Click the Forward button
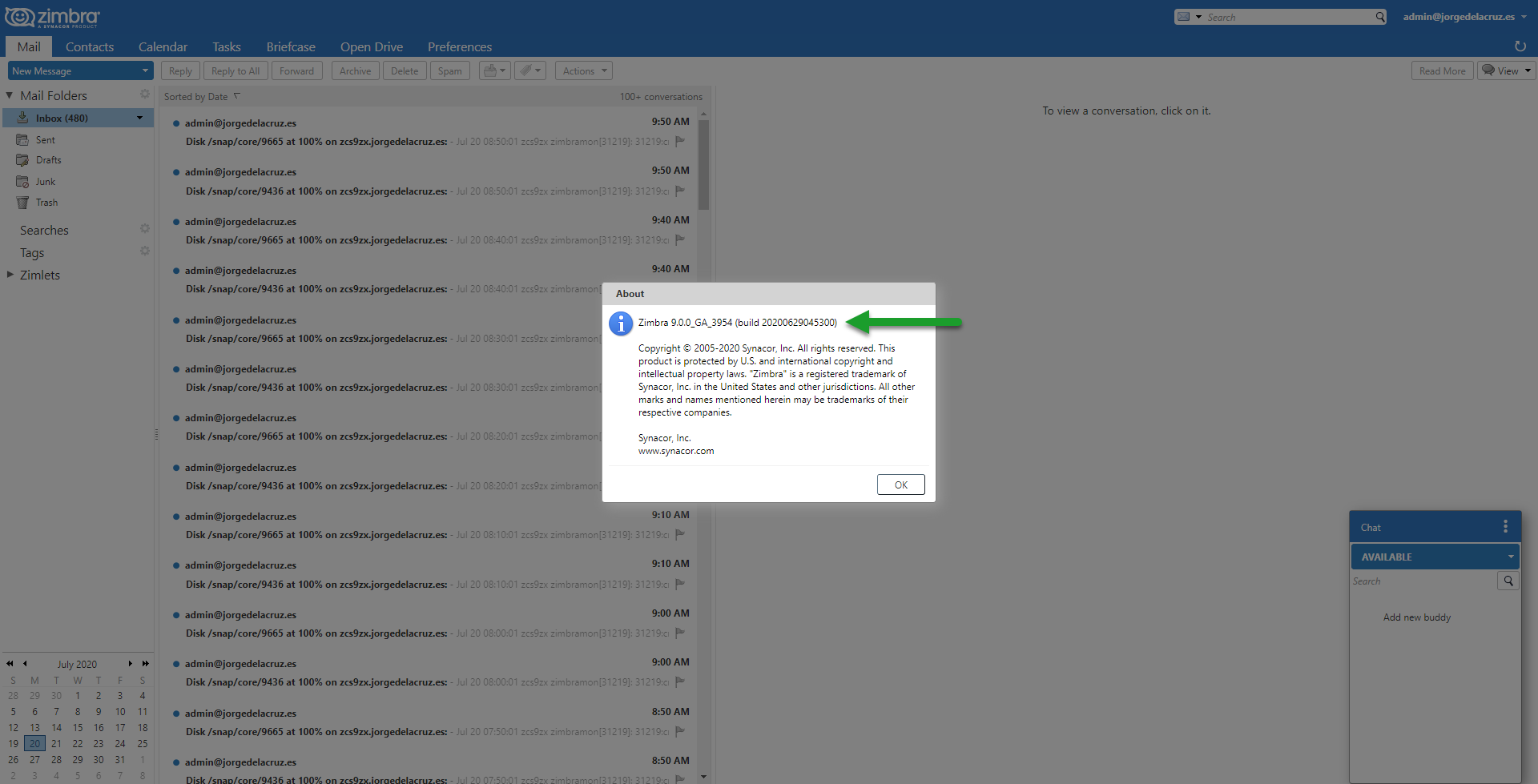1538x784 pixels. coord(296,70)
